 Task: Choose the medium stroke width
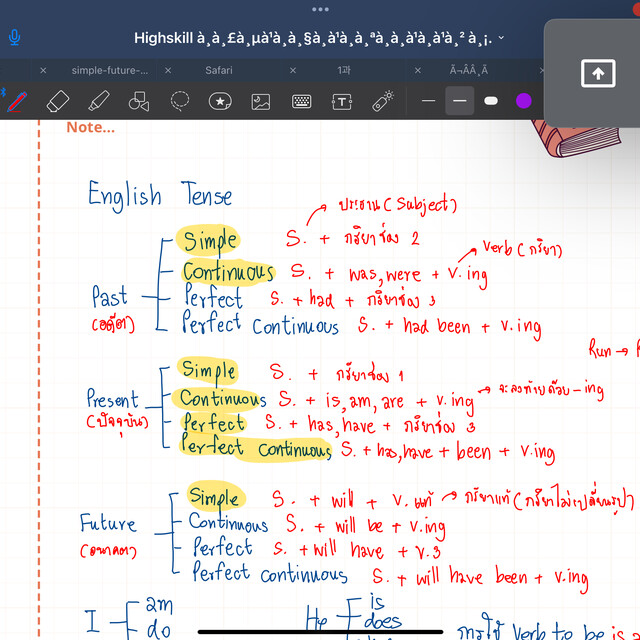pos(460,101)
